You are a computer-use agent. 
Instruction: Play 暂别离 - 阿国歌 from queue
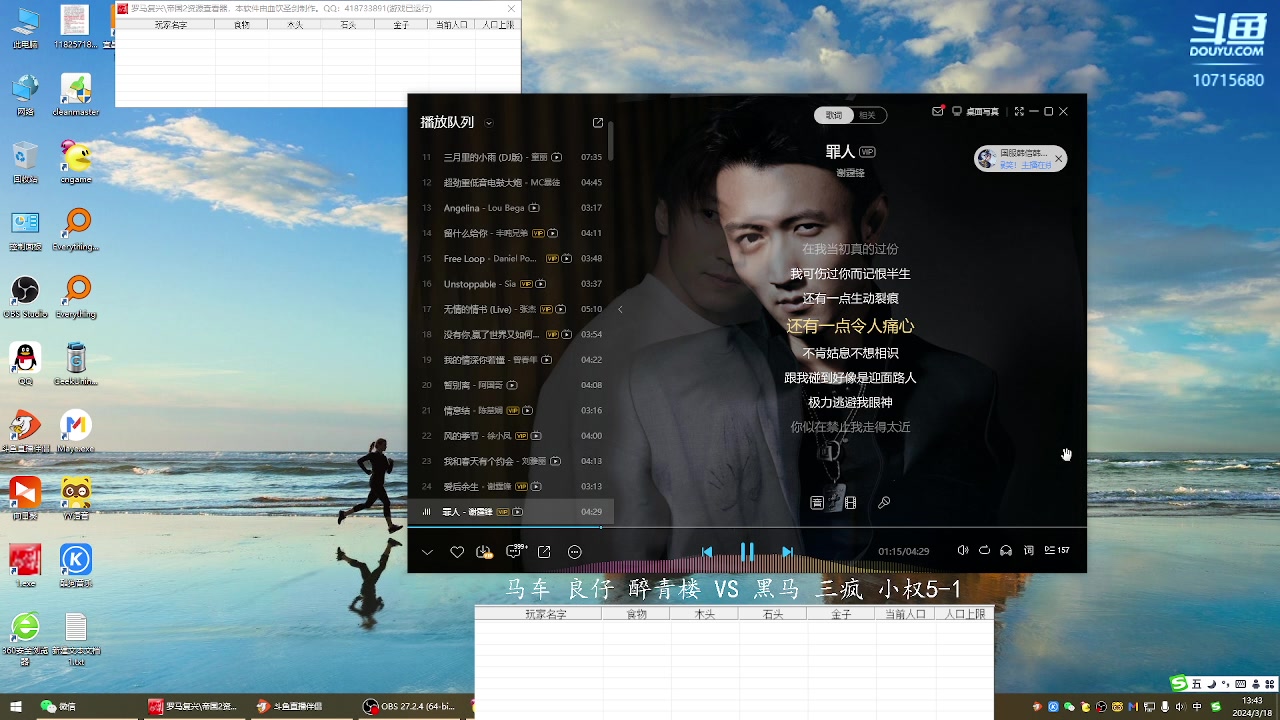tap(511, 385)
